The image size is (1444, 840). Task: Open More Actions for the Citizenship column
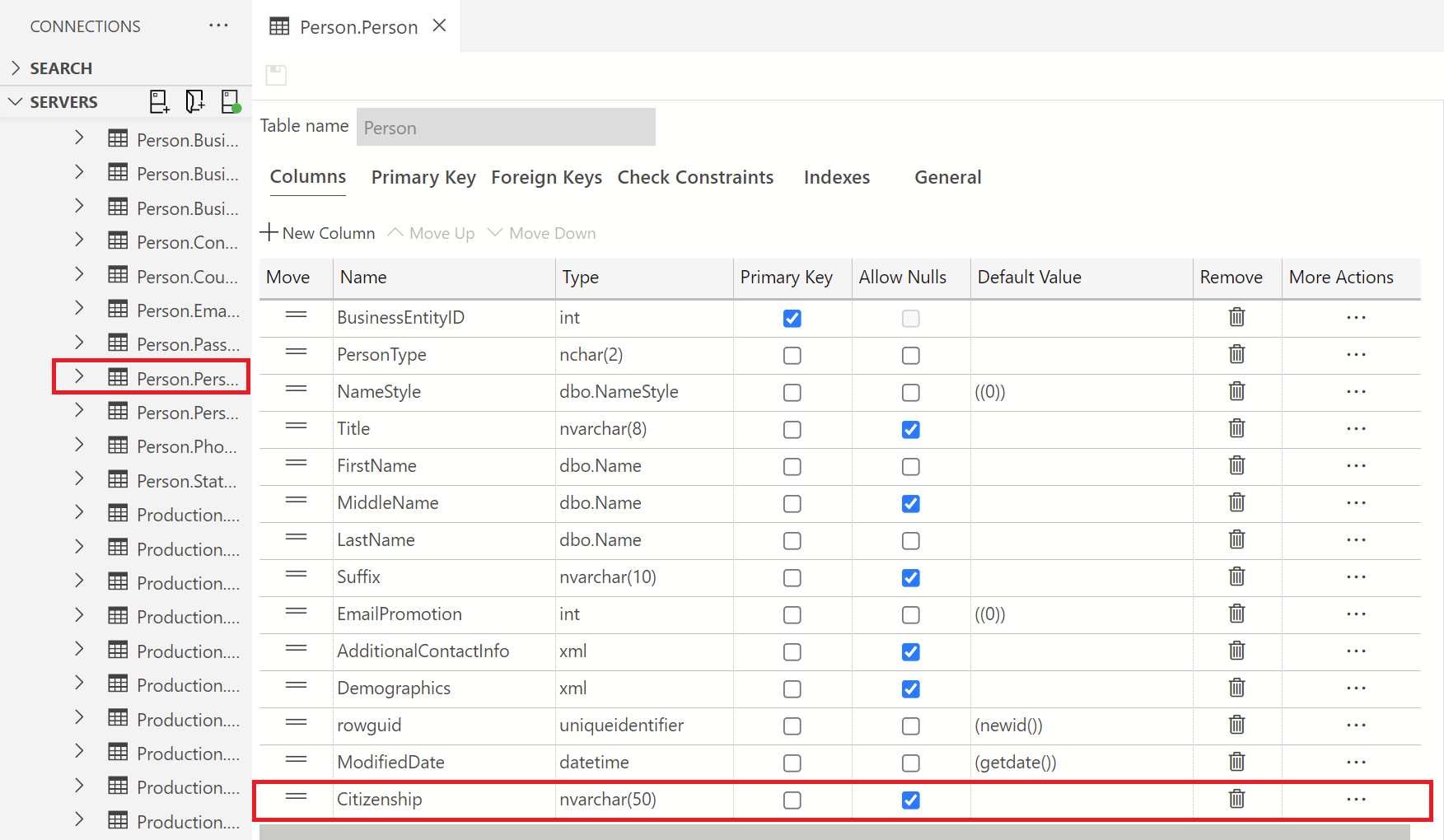1355,799
